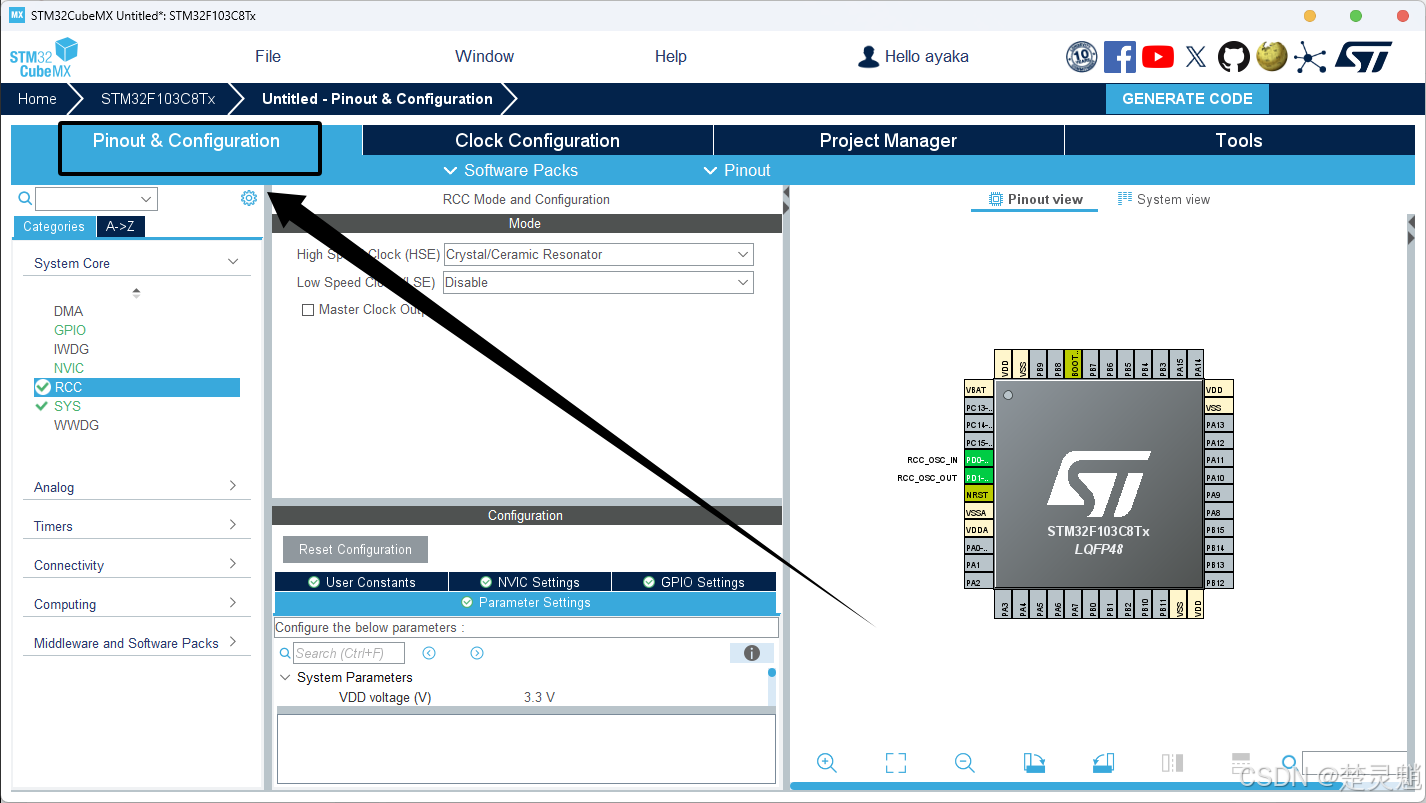Viewport: 1426px width, 803px height.
Task: Click the peripheral search magnifier icon
Action: (x=25, y=199)
